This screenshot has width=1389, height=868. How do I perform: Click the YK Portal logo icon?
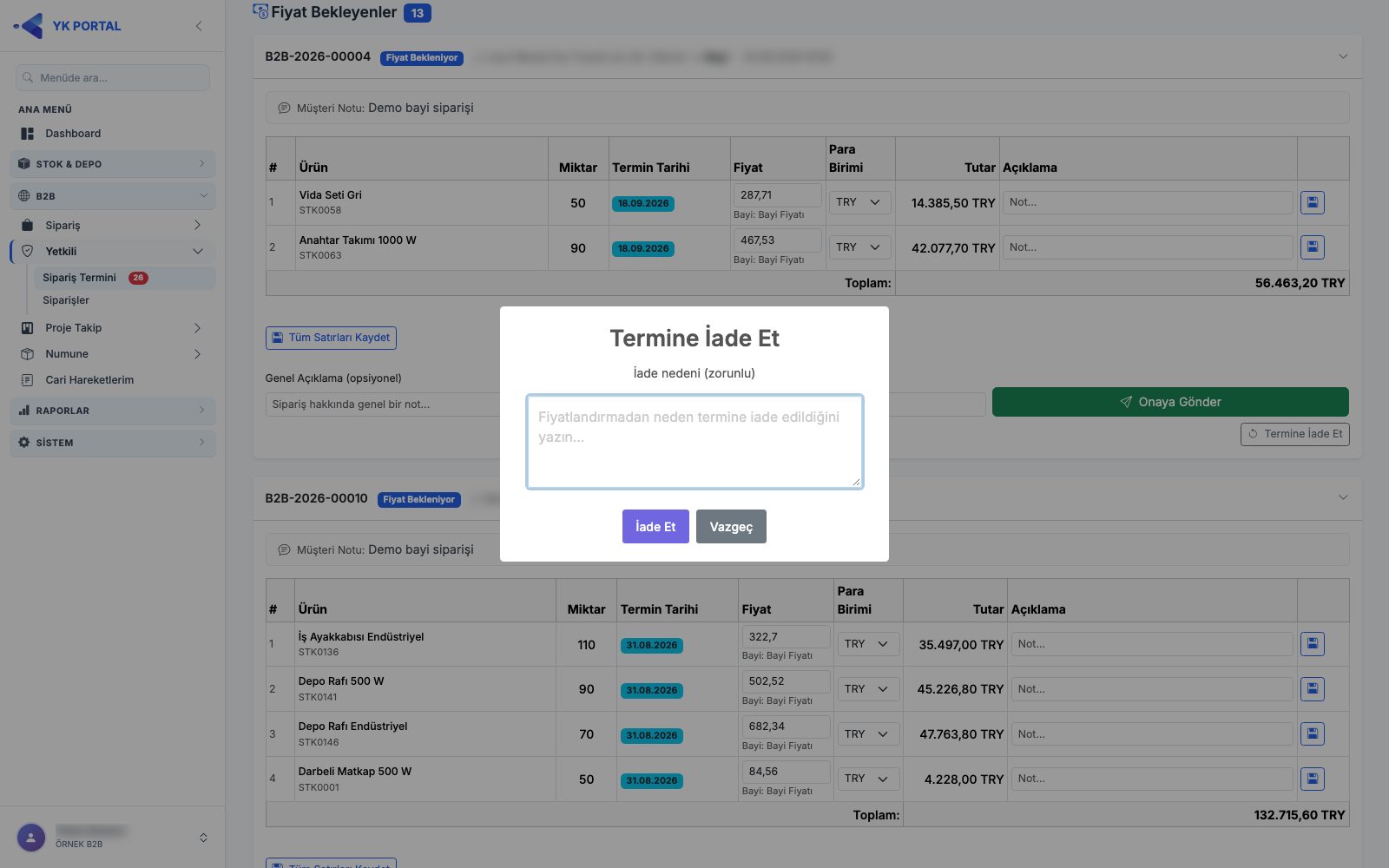(x=29, y=26)
